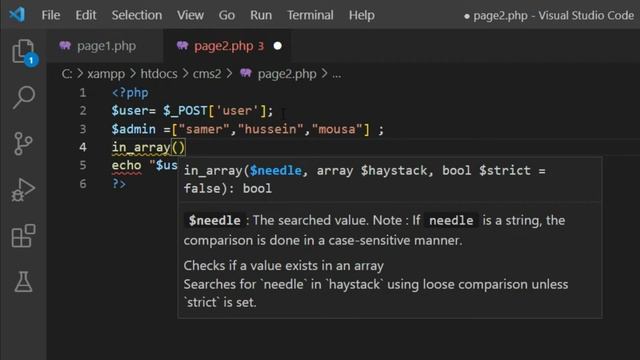Open the Search view in the activity bar
Viewport: 640px width, 360px height.
pos(24,98)
